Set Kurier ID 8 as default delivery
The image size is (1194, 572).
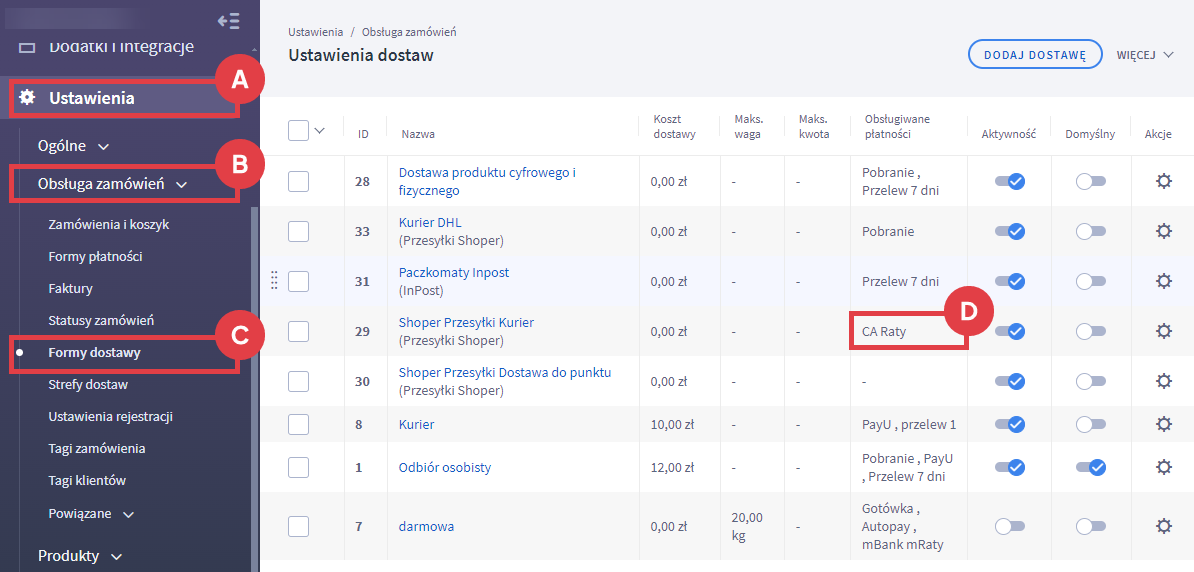coord(1090,424)
